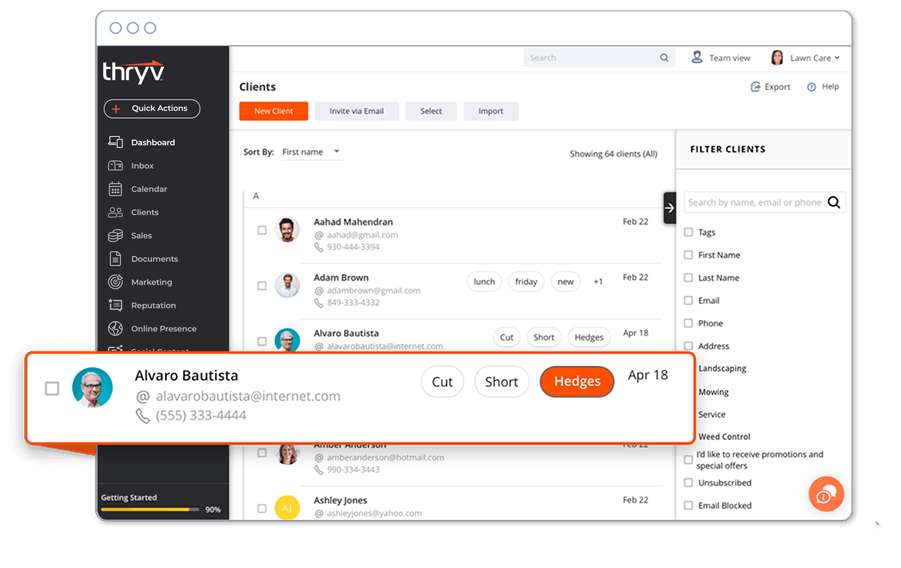The height and width of the screenshot is (568, 901).
Task: Click the Lawn Care profile avatar
Action: pos(777,57)
